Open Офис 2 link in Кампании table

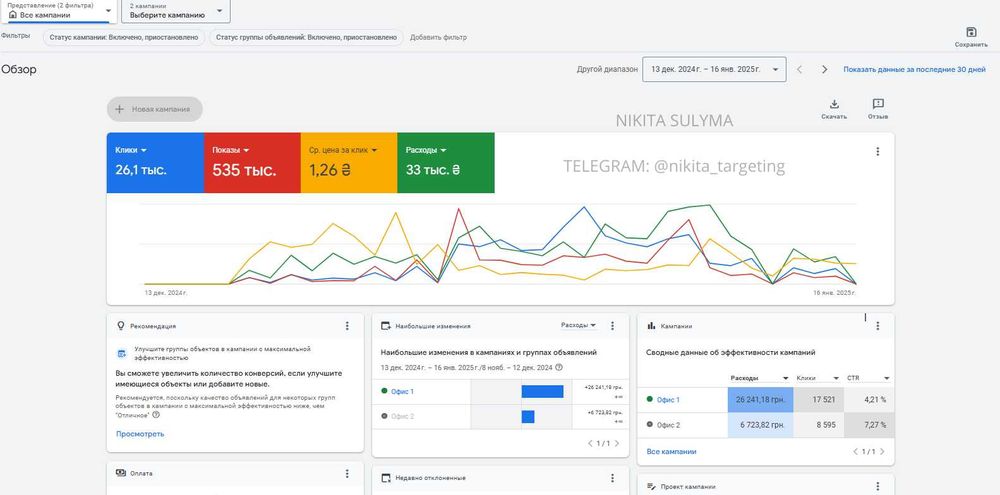click(668, 425)
